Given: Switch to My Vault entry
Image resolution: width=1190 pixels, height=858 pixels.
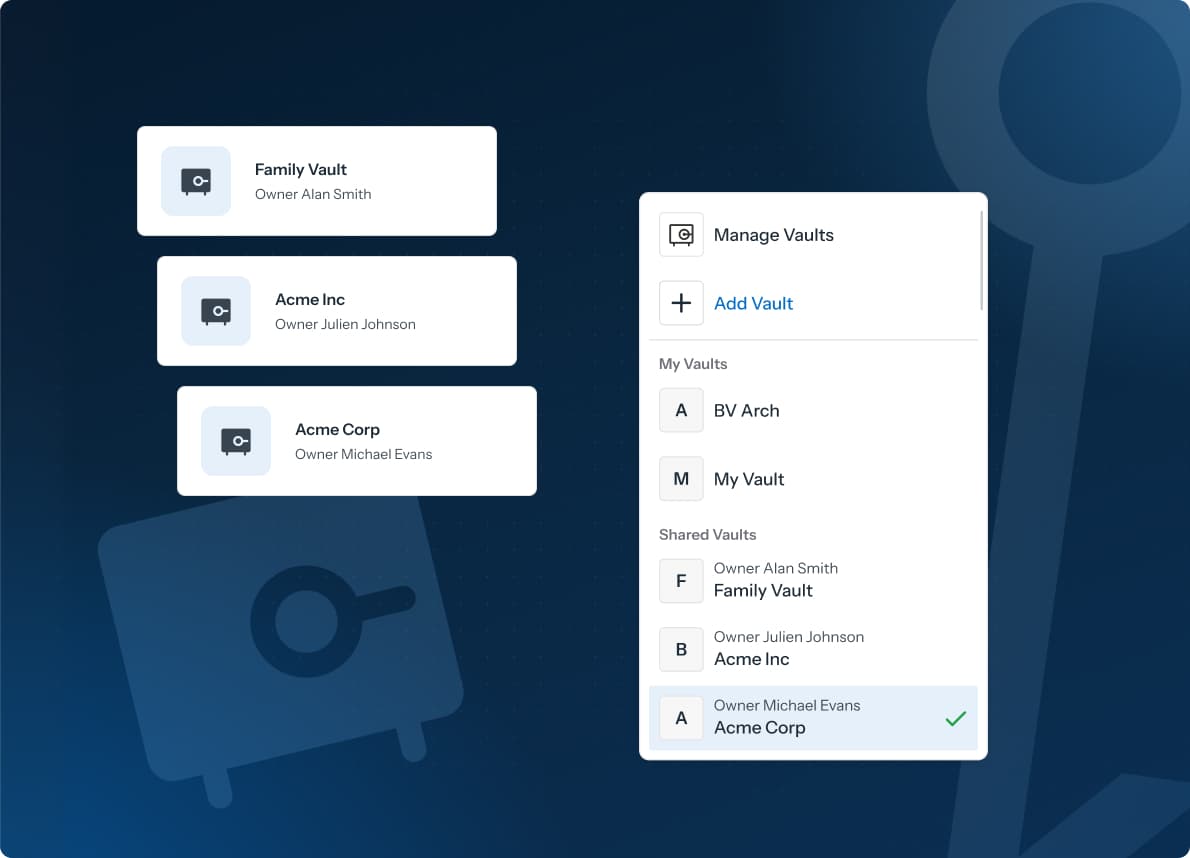Looking at the screenshot, I should (813, 479).
